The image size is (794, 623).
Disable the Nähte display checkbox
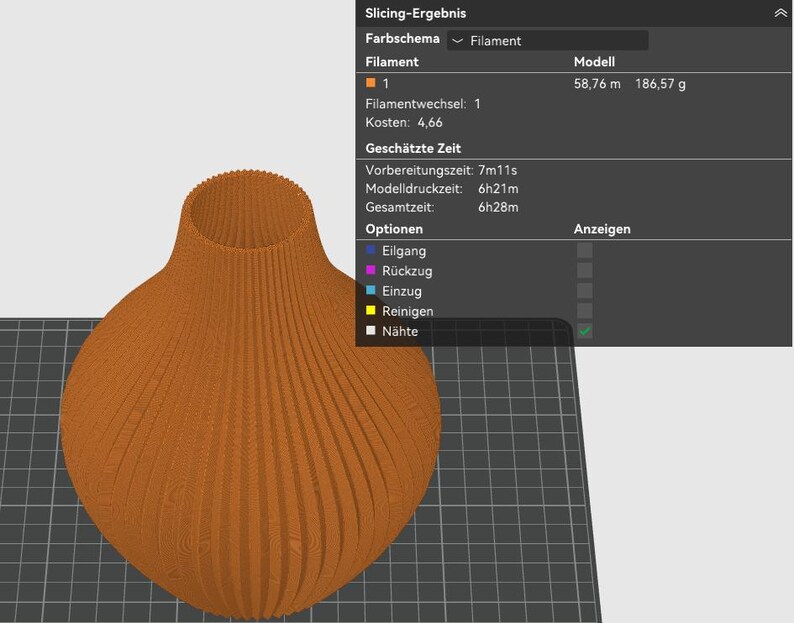[x=584, y=331]
